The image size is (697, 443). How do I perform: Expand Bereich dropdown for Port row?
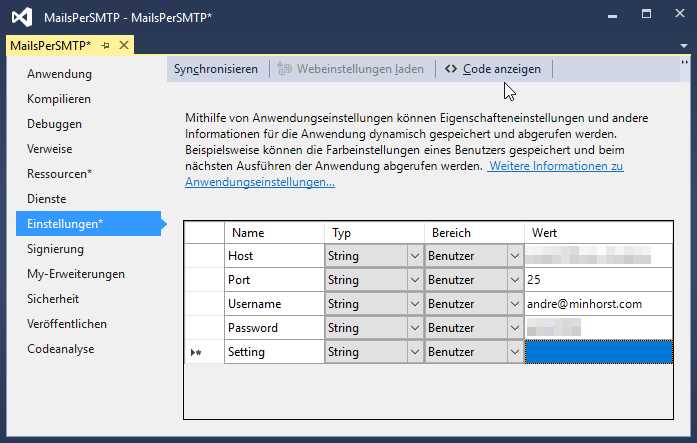[514, 280]
